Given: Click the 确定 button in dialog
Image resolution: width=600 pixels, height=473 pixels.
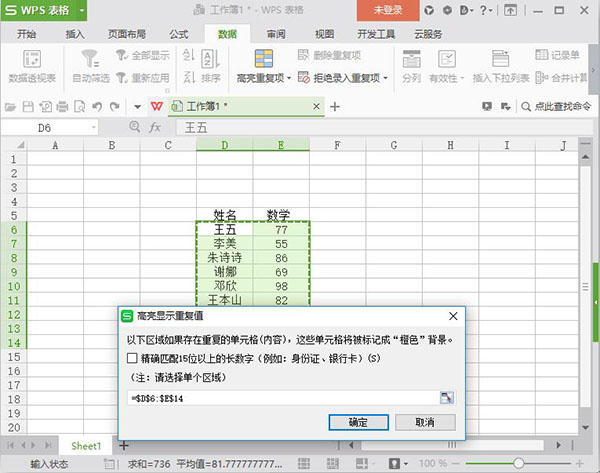Looking at the screenshot, I should coord(358,422).
